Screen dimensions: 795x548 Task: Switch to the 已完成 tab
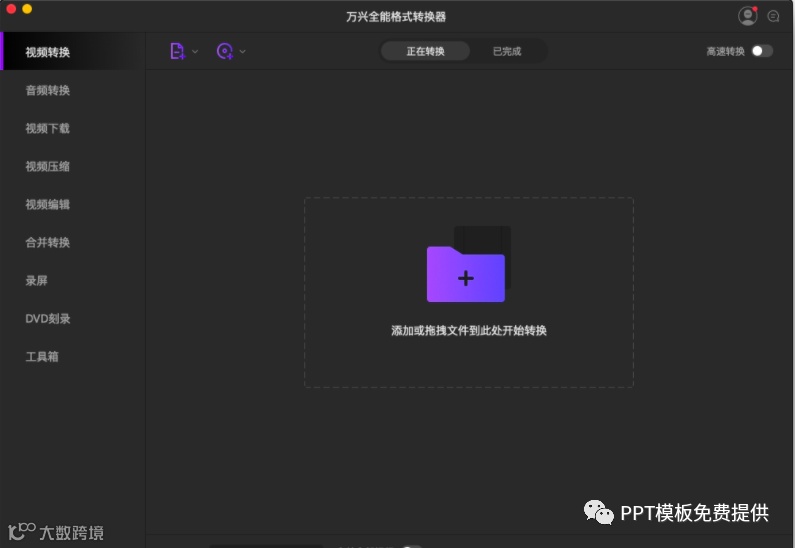tap(507, 51)
